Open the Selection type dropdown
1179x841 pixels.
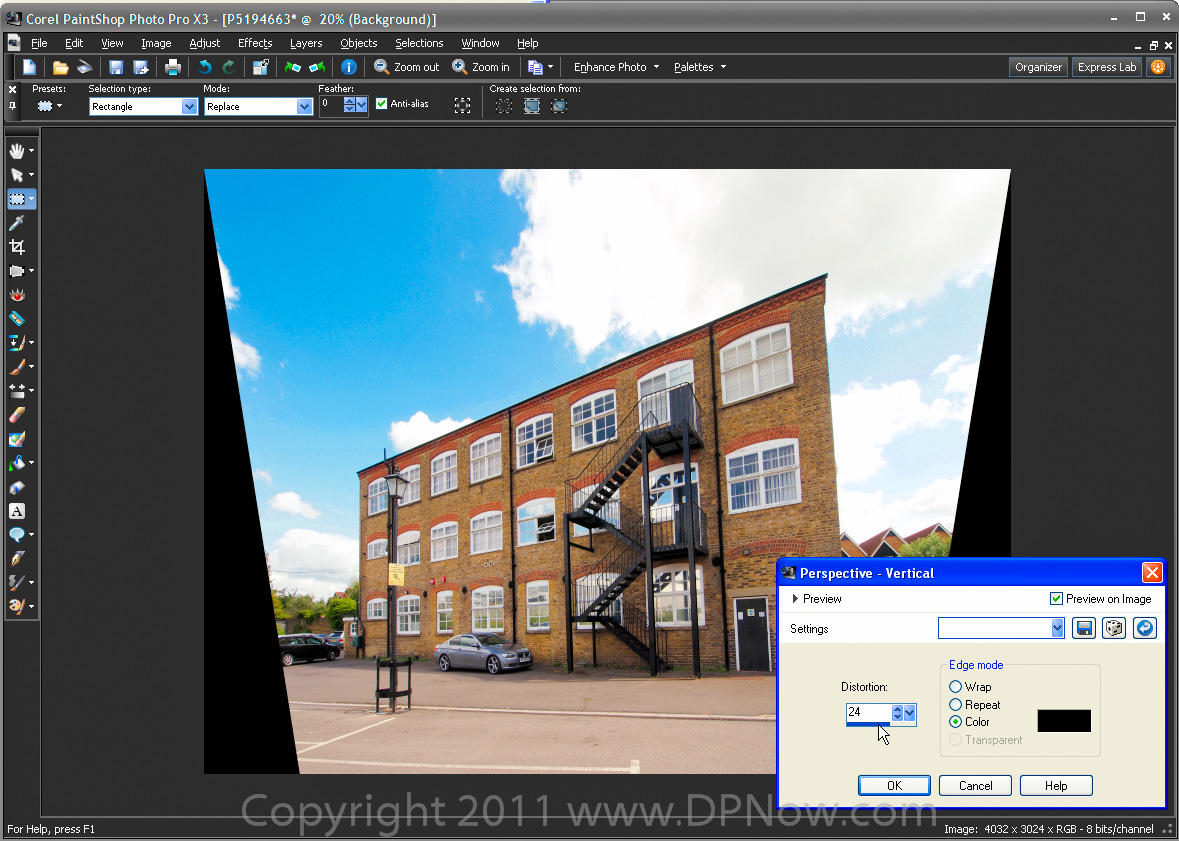[189, 107]
